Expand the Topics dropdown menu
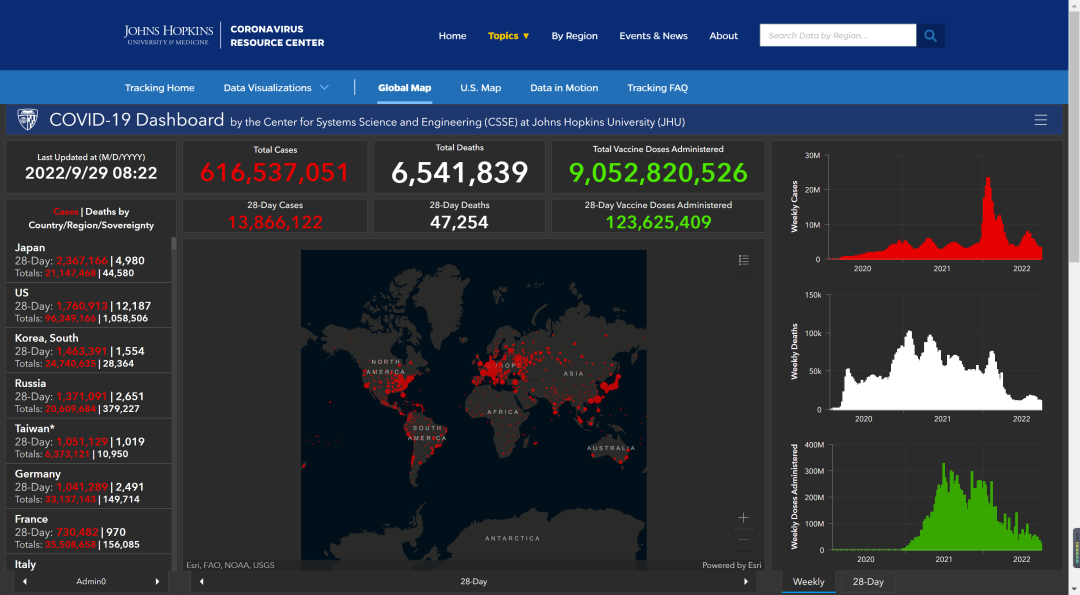Screen dimensions: 1080x595 pyautogui.click(x=508, y=36)
